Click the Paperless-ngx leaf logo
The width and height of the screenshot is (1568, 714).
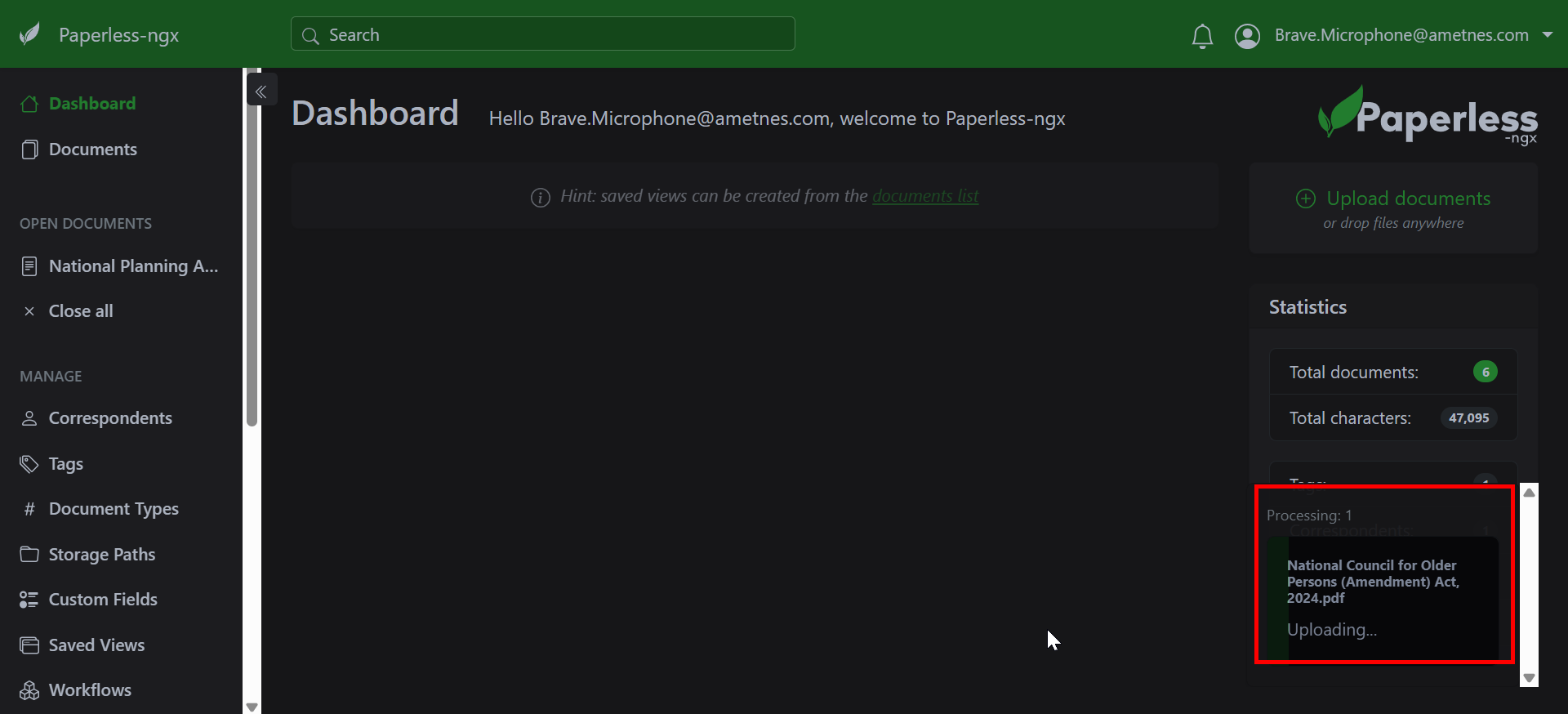coord(30,34)
